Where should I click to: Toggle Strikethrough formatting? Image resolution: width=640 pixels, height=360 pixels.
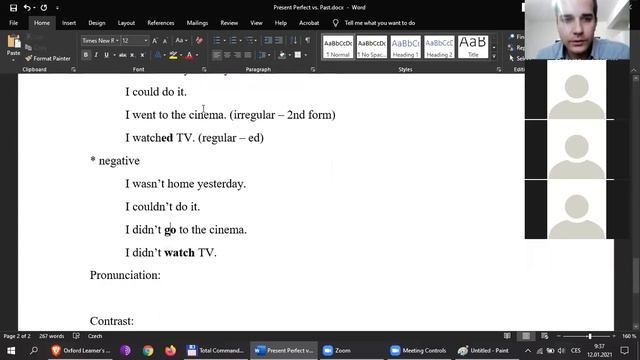pos(122,55)
